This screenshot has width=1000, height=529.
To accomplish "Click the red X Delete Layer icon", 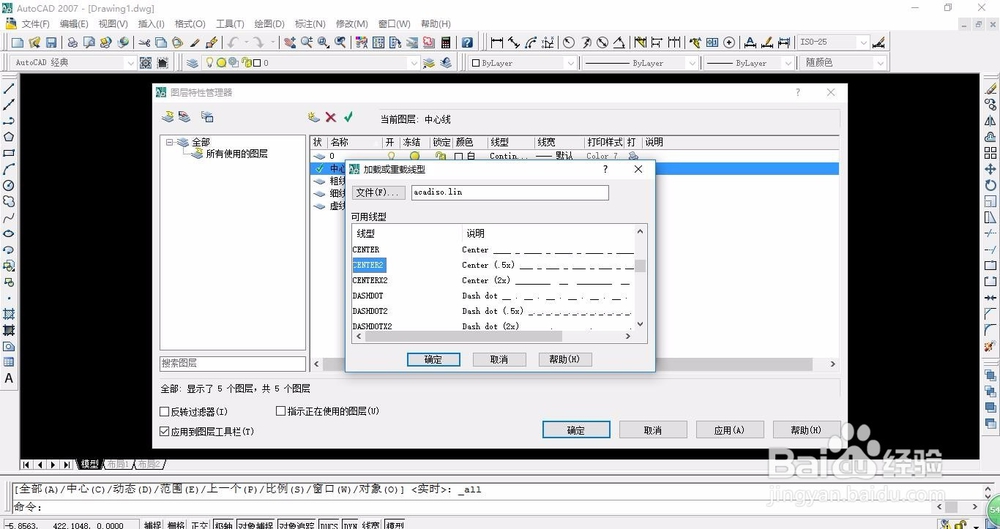I will pos(330,117).
